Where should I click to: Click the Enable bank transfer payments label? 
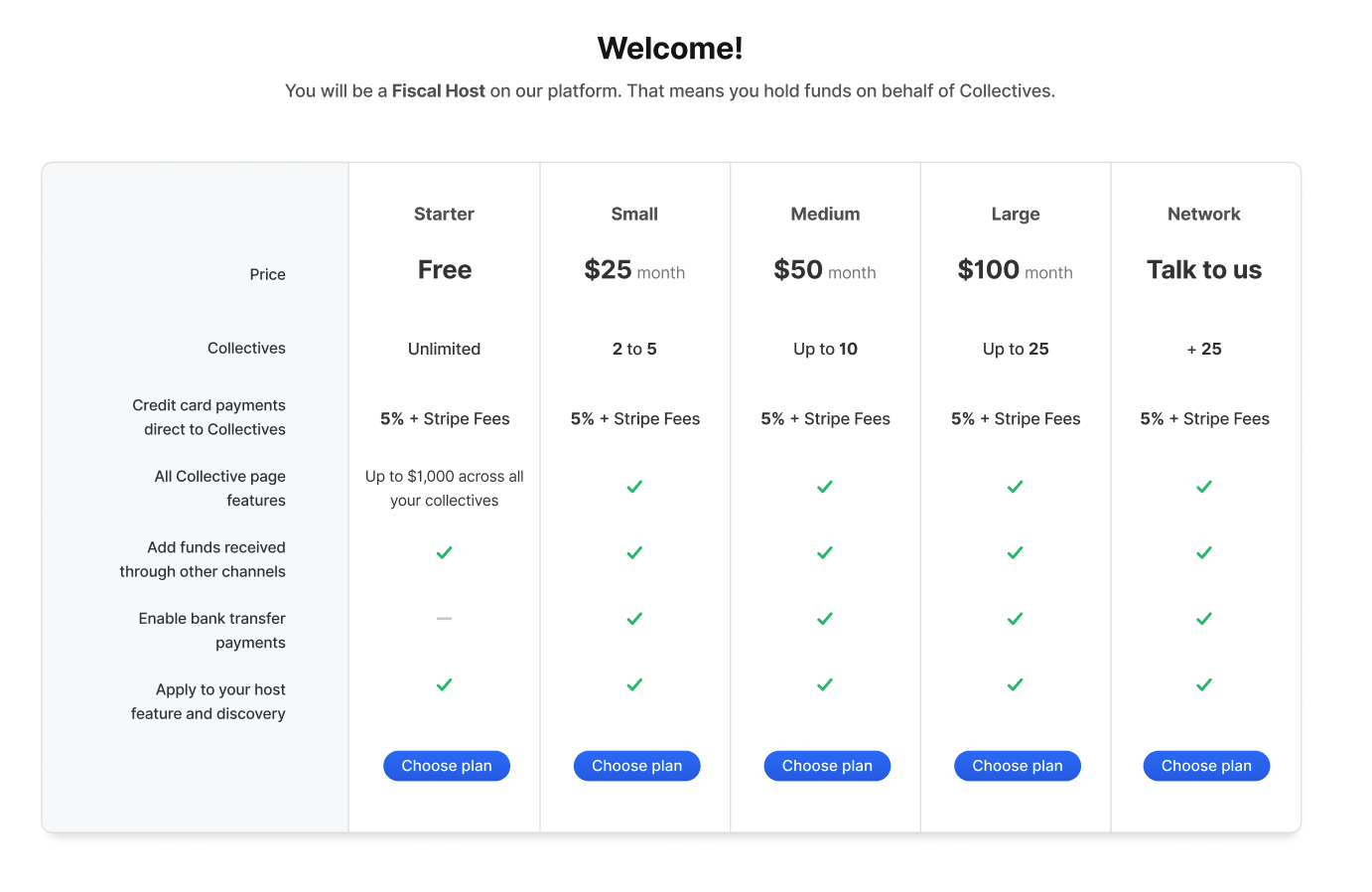coord(212,631)
